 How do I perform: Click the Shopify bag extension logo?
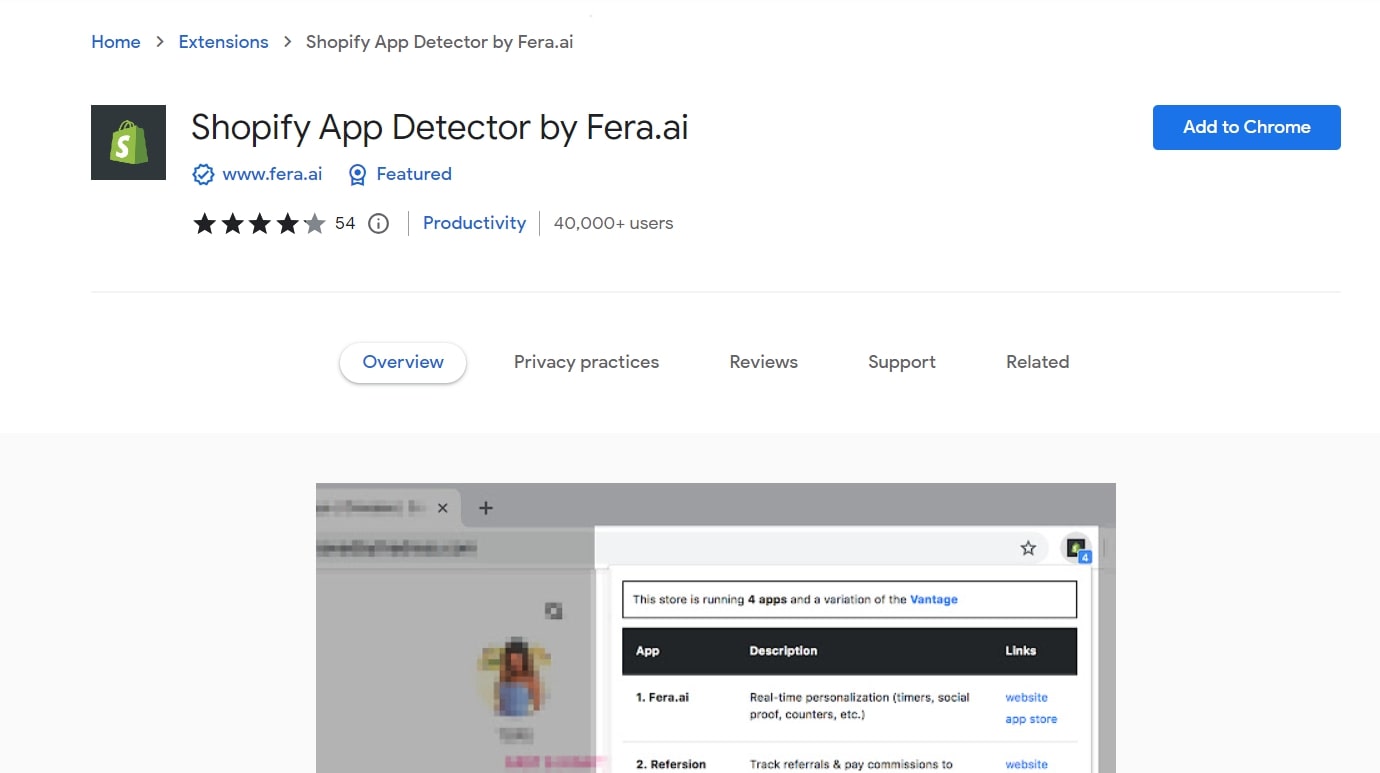coord(128,142)
